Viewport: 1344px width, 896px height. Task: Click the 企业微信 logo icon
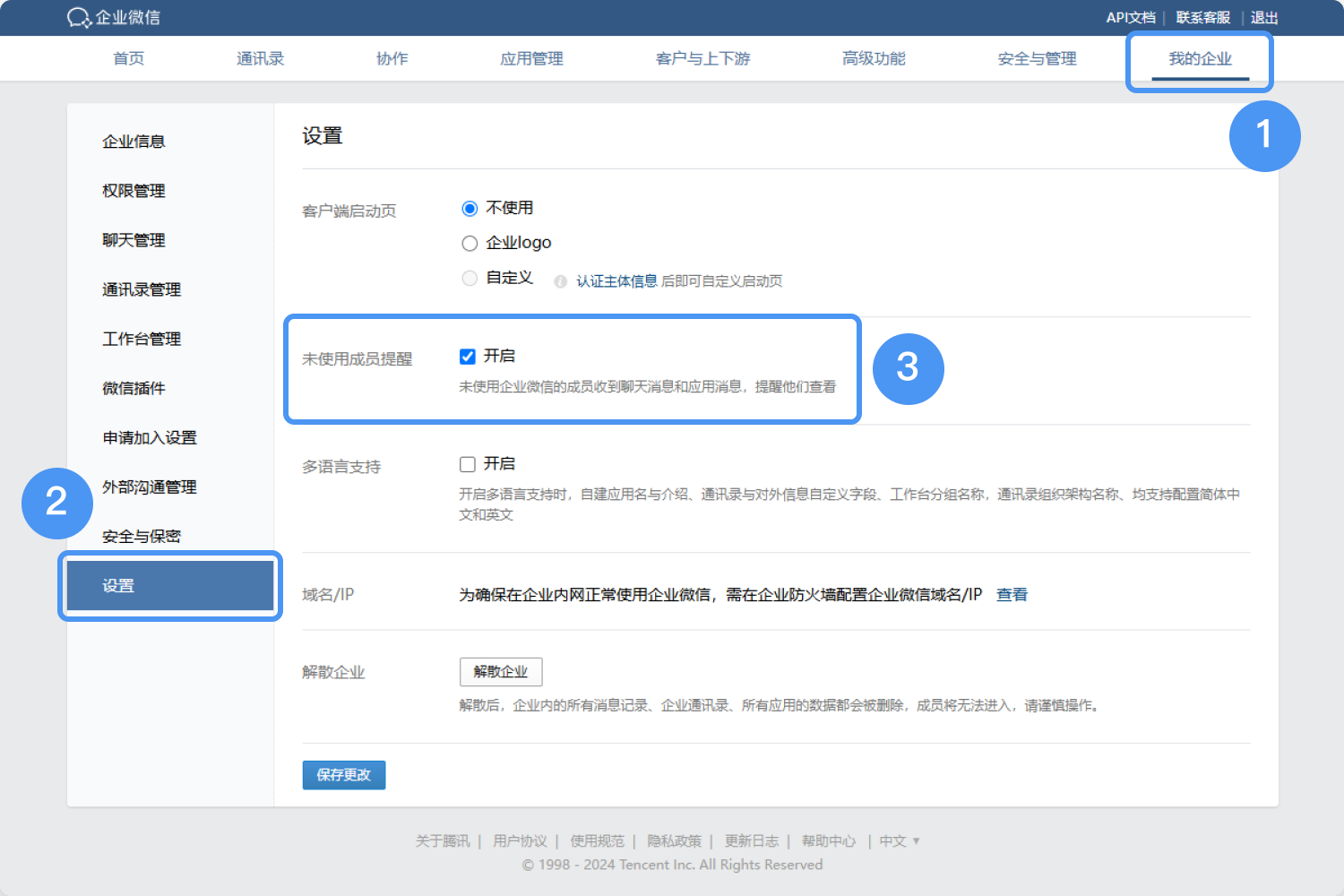click(x=80, y=17)
